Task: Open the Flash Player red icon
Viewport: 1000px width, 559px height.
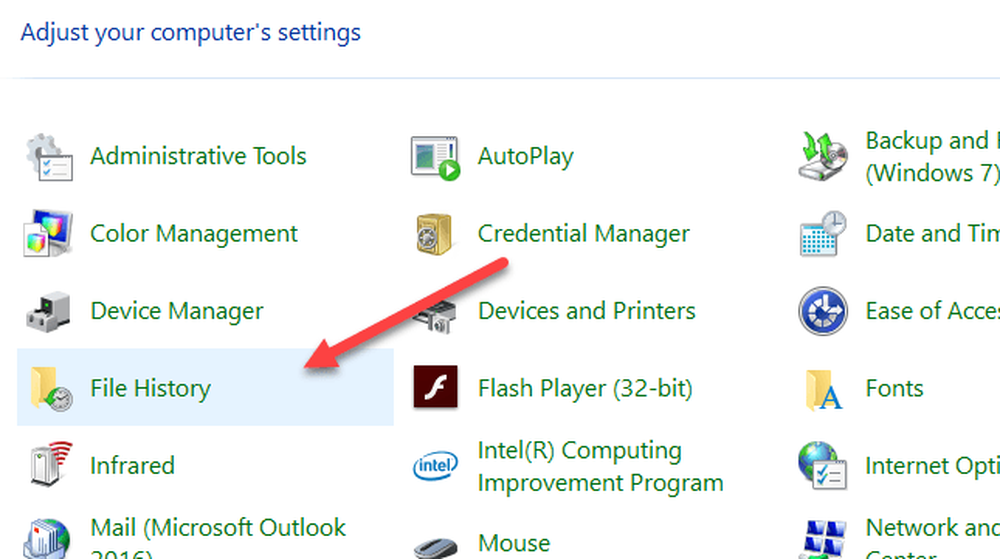Action: coord(436,387)
